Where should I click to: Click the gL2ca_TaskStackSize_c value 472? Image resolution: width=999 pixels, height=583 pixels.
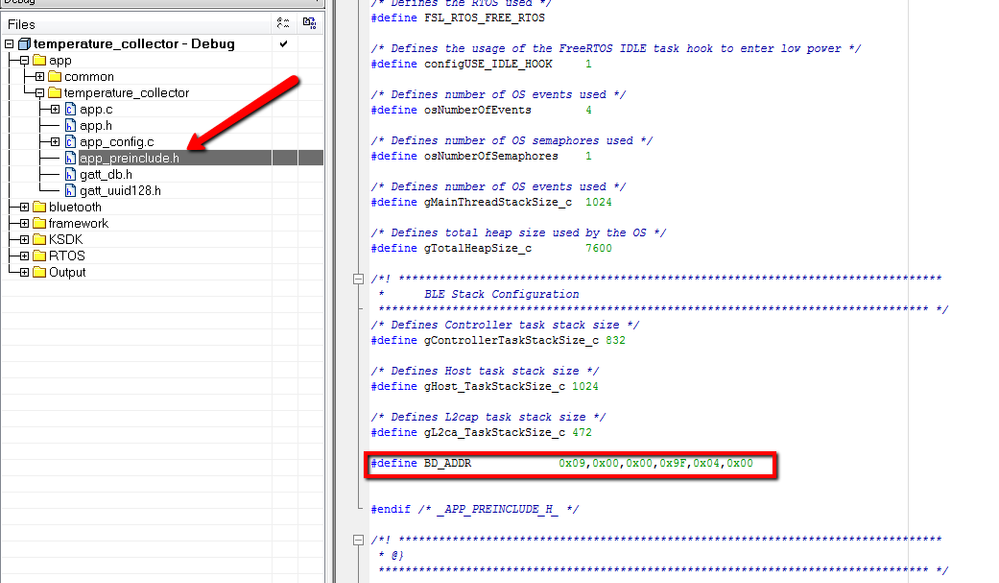[582, 433]
